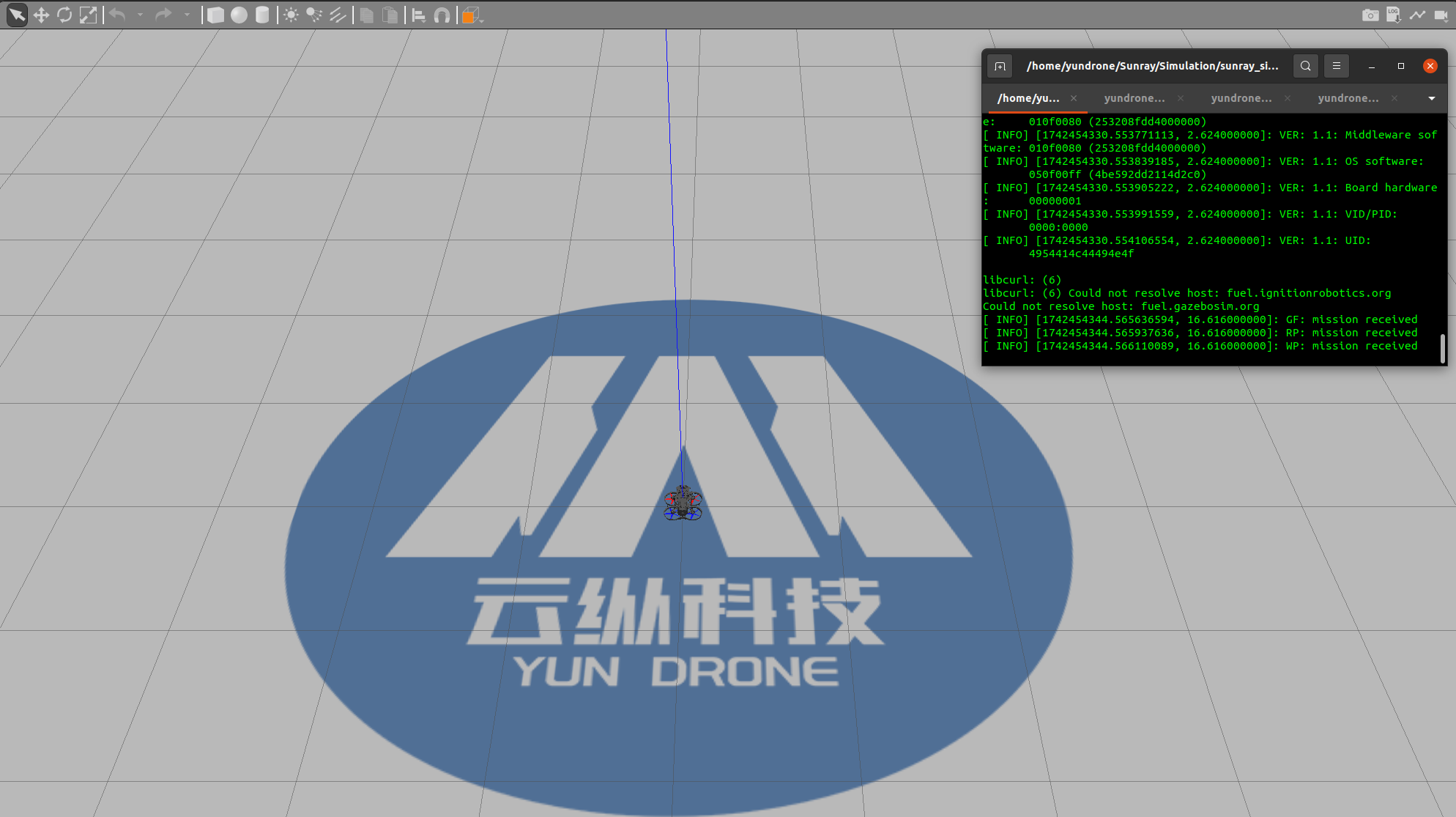
Task: Click the terminal vertical scrollbar handle
Action: tap(1443, 349)
